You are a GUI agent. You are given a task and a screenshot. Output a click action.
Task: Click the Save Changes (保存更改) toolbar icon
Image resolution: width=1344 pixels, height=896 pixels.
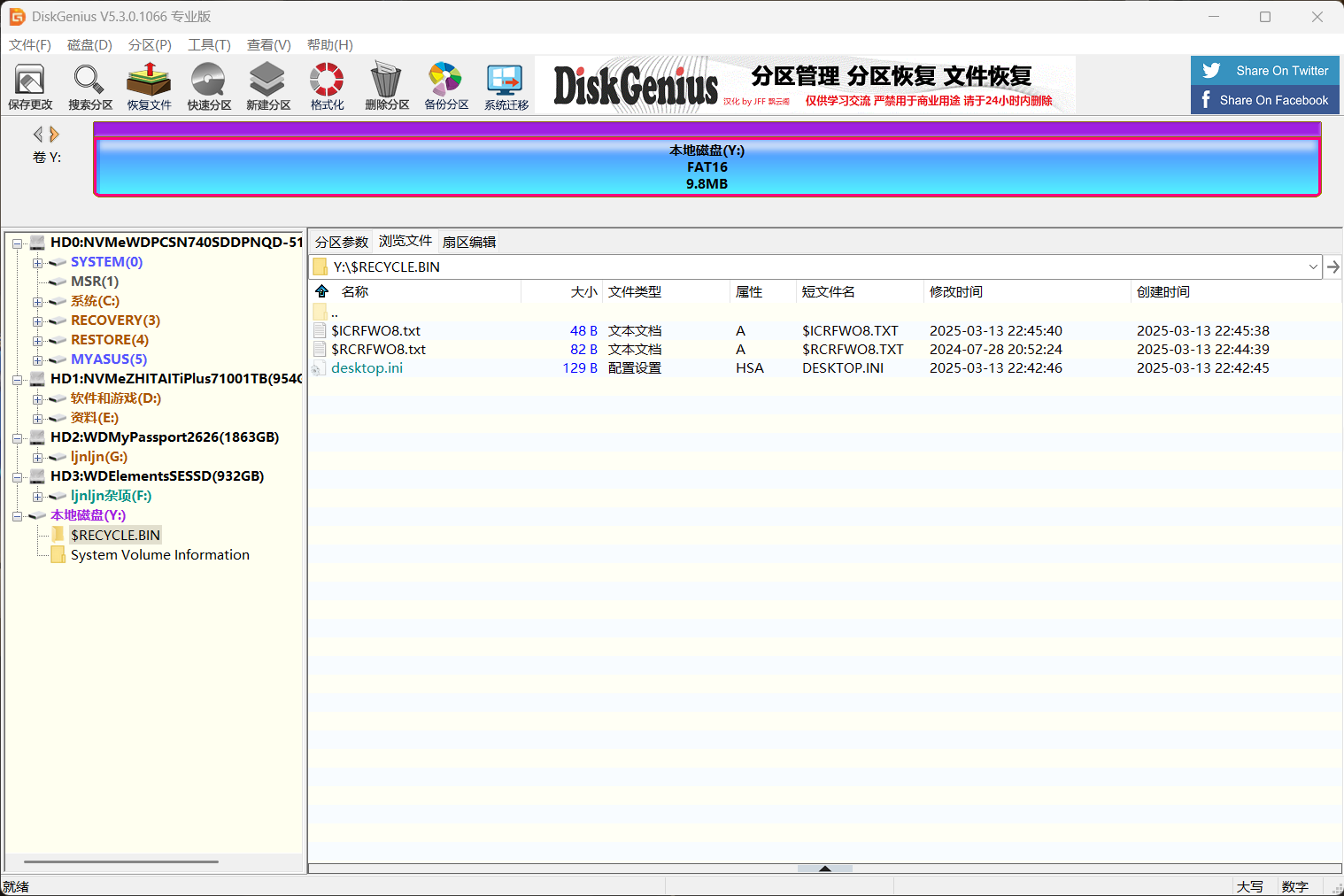(x=30, y=86)
